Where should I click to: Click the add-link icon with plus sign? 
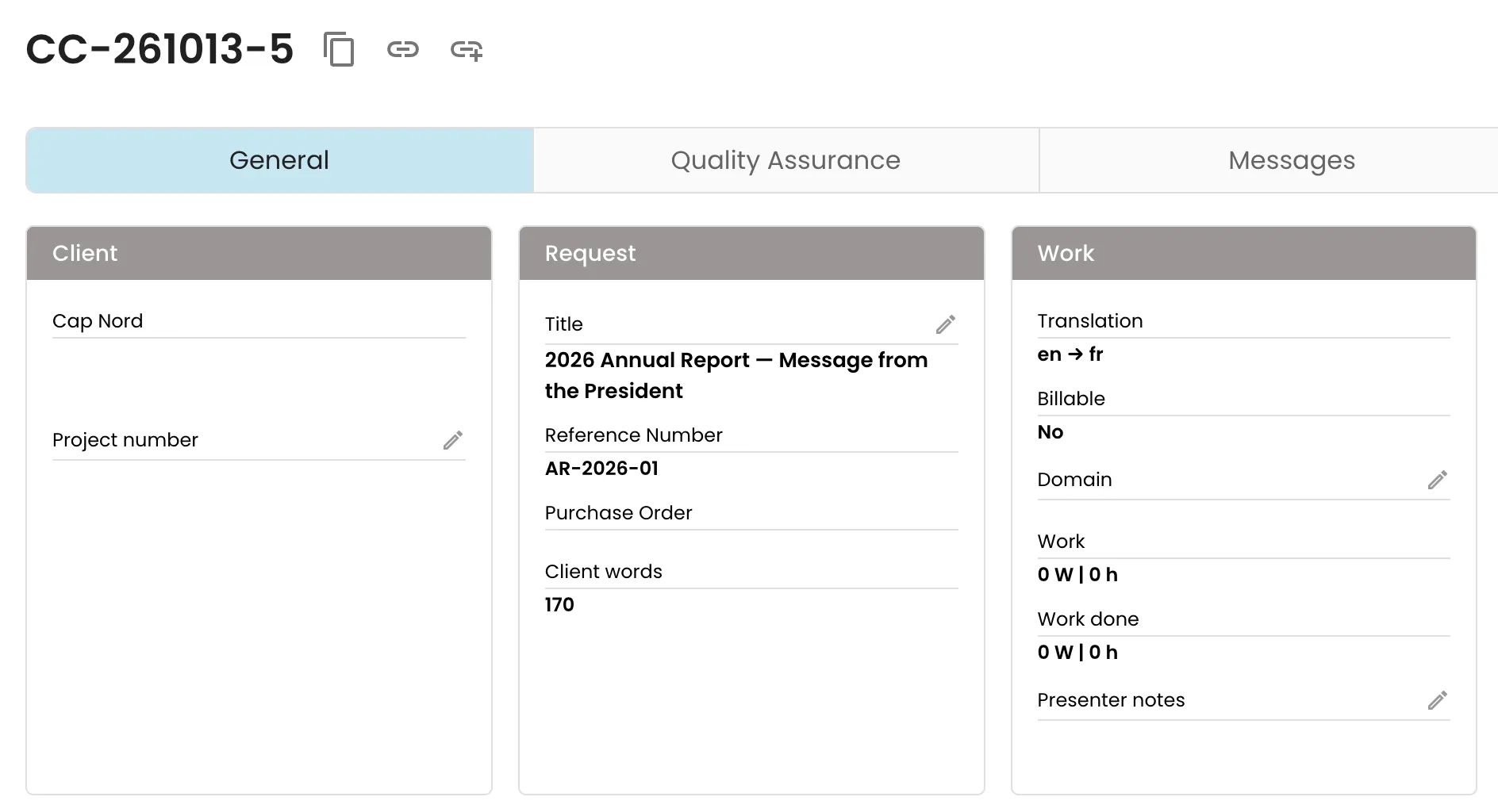[467, 50]
